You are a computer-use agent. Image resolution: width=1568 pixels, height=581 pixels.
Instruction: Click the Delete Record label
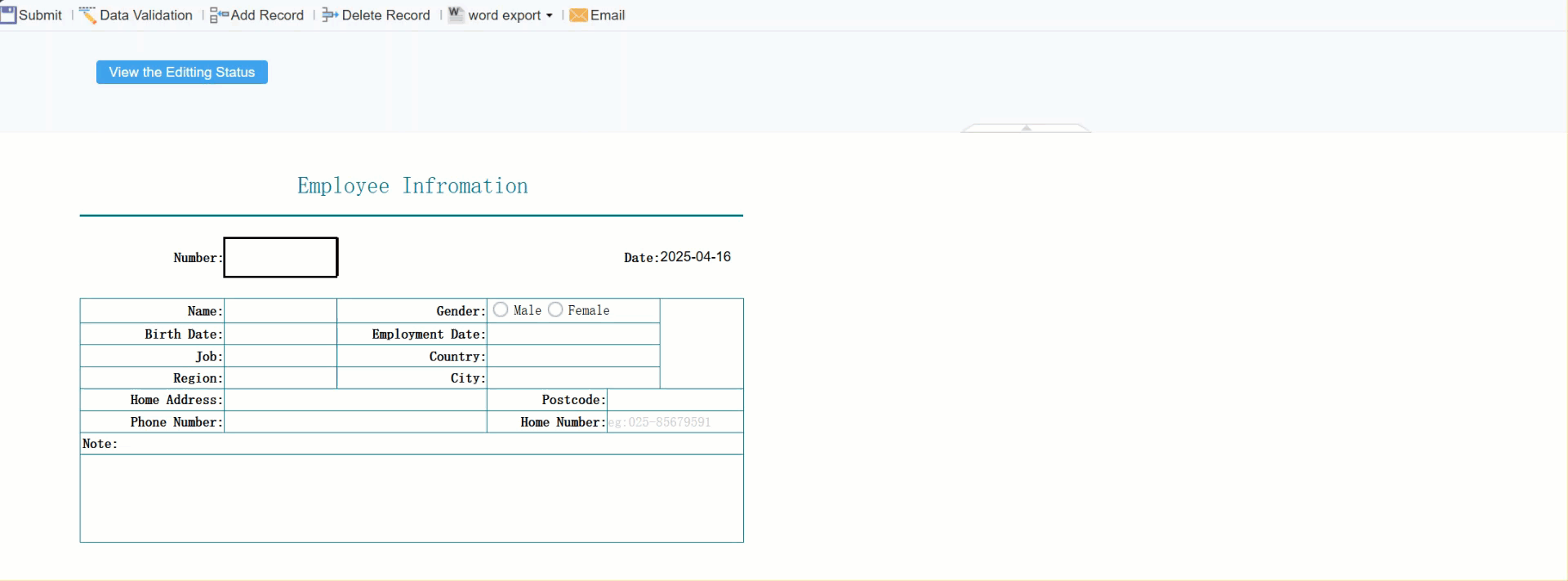385,15
